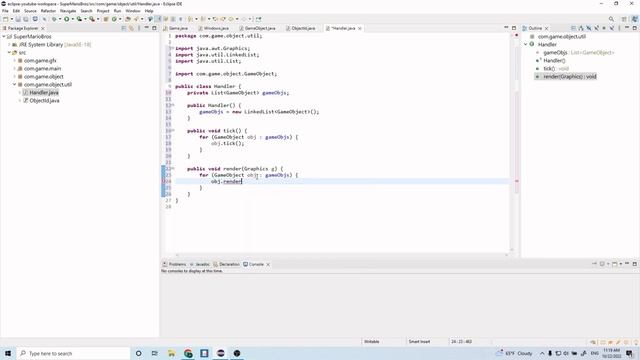Close the Package Explorer view
The width and height of the screenshot is (640, 360).
click(43, 28)
